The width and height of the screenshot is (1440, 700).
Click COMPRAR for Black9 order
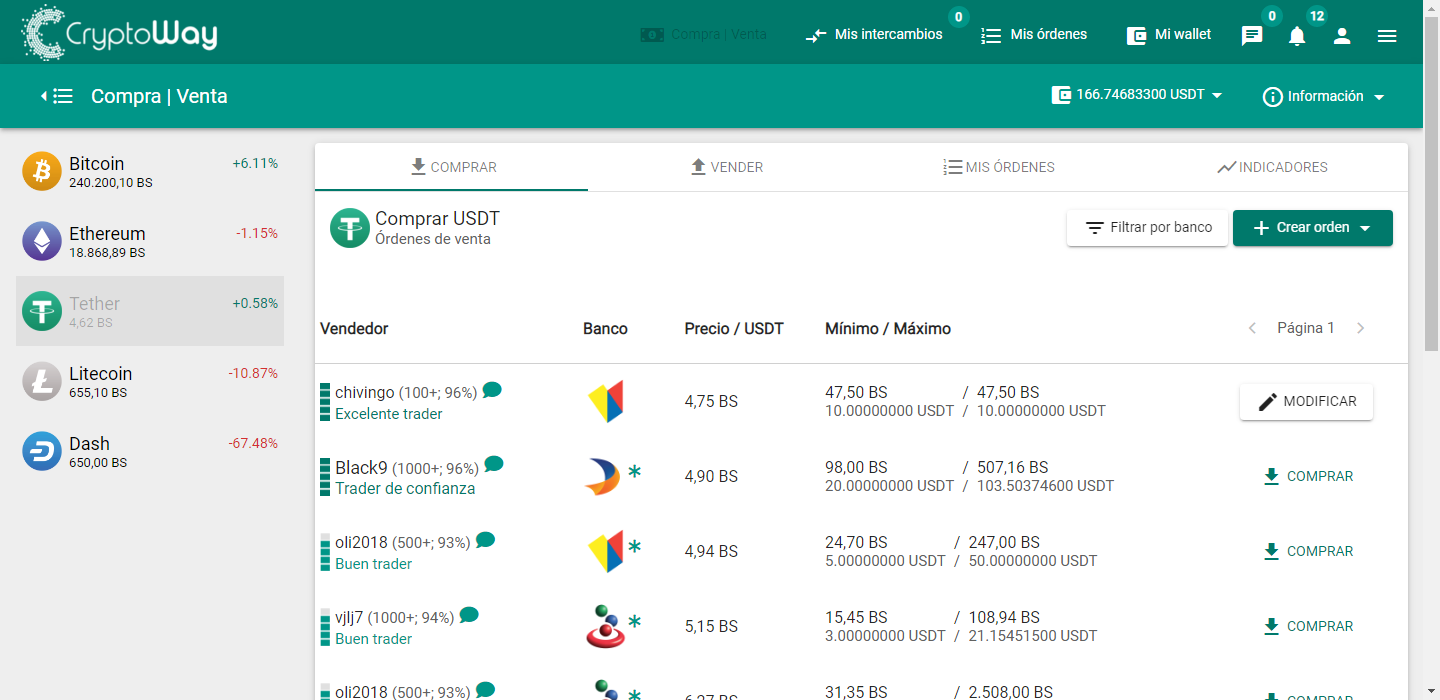(x=1308, y=477)
